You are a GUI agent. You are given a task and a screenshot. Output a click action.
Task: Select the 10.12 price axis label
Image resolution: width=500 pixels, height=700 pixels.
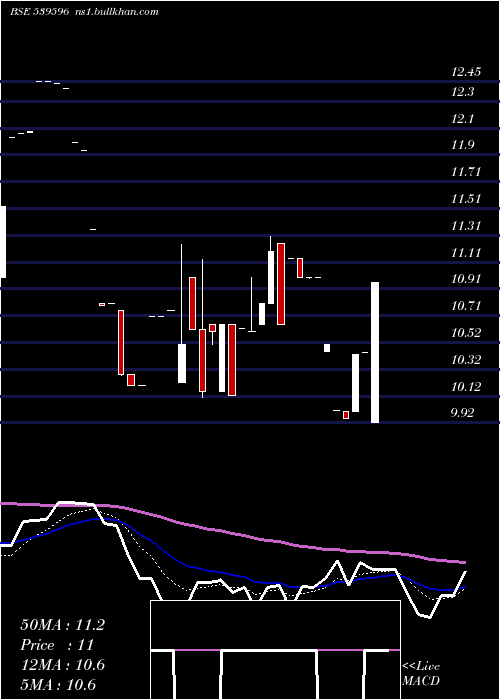pos(466,386)
